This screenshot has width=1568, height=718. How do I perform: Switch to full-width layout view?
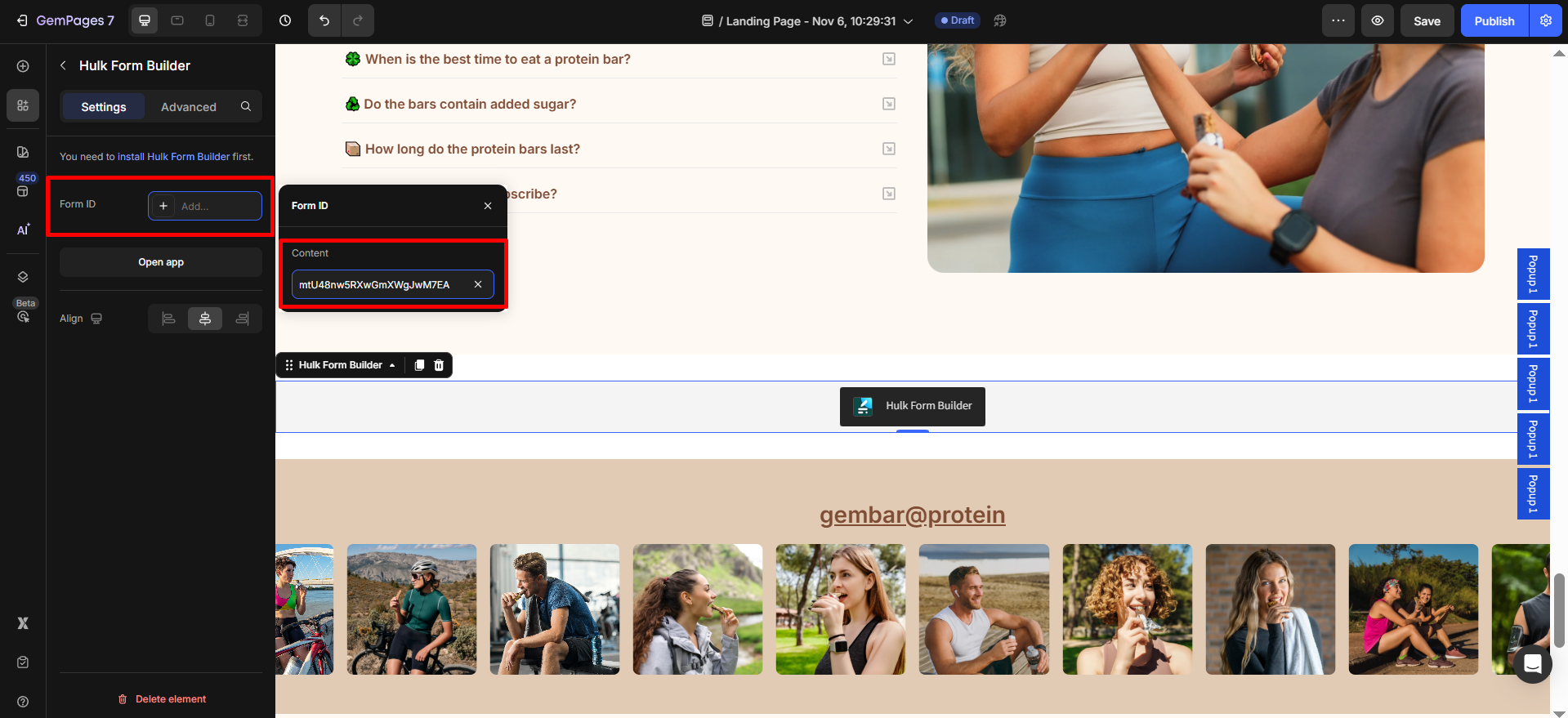243,20
